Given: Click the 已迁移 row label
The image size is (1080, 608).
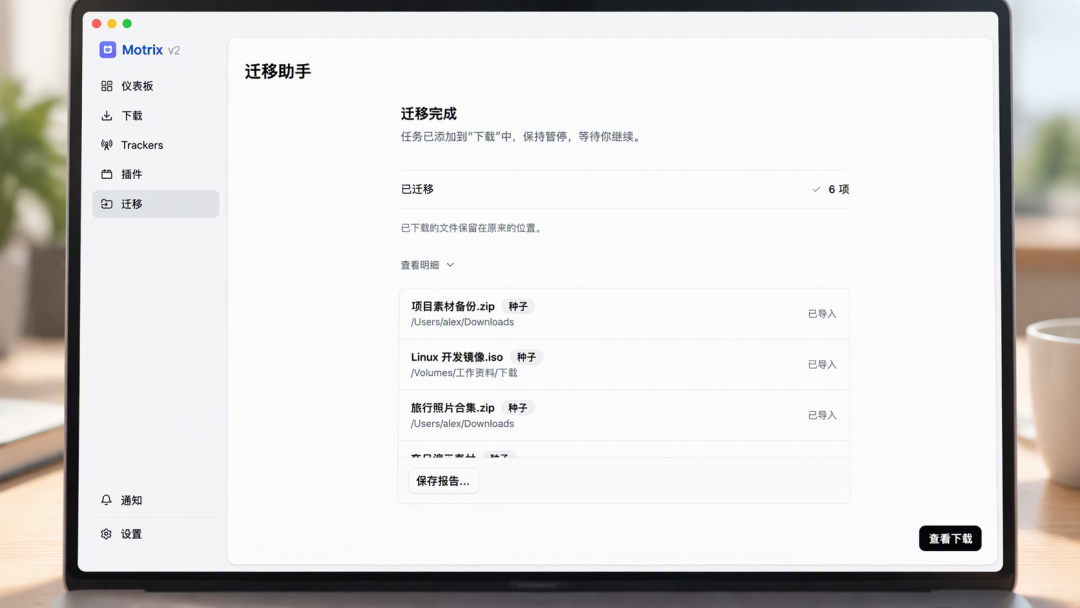Looking at the screenshot, I should point(417,189).
